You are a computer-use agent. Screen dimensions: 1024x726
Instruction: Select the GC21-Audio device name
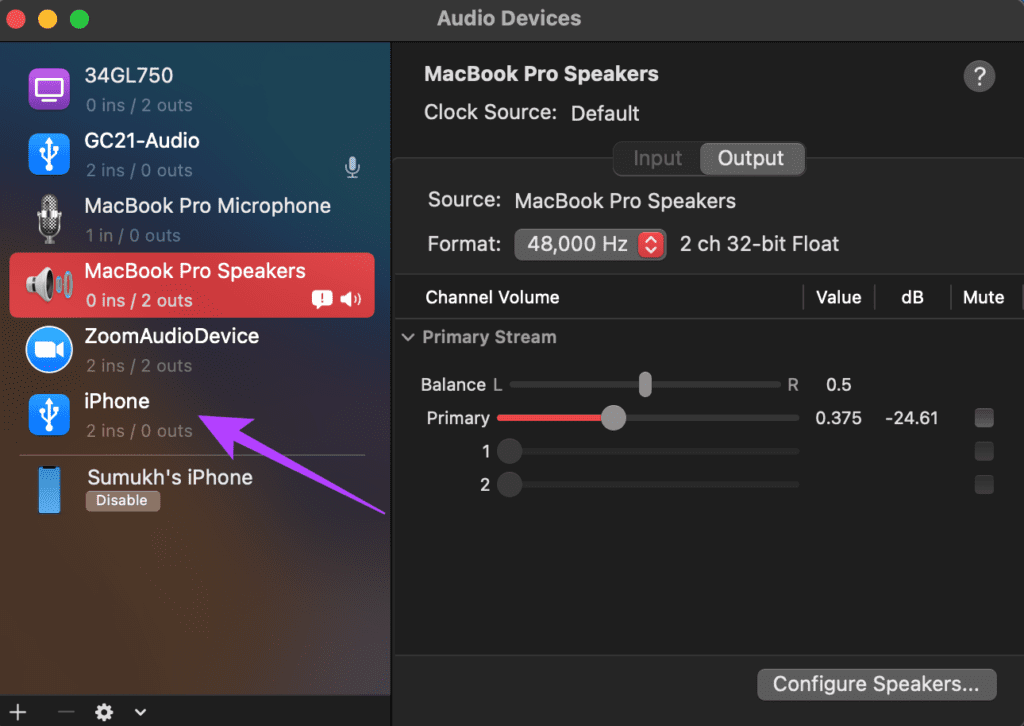(x=142, y=141)
